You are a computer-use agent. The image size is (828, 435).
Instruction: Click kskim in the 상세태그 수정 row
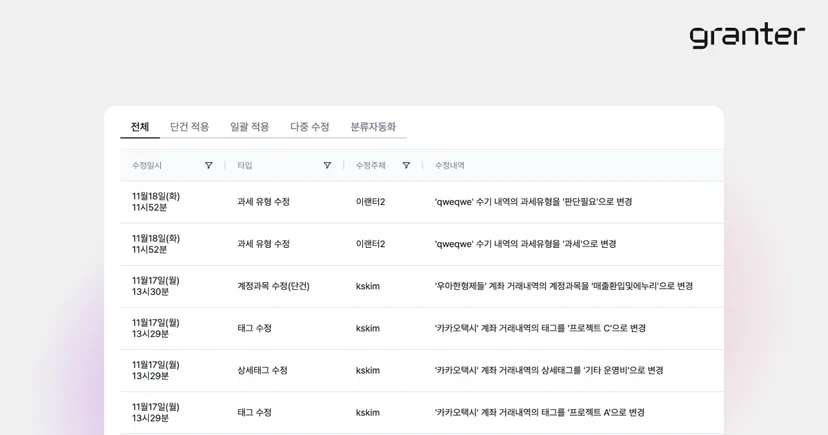click(x=368, y=371)
